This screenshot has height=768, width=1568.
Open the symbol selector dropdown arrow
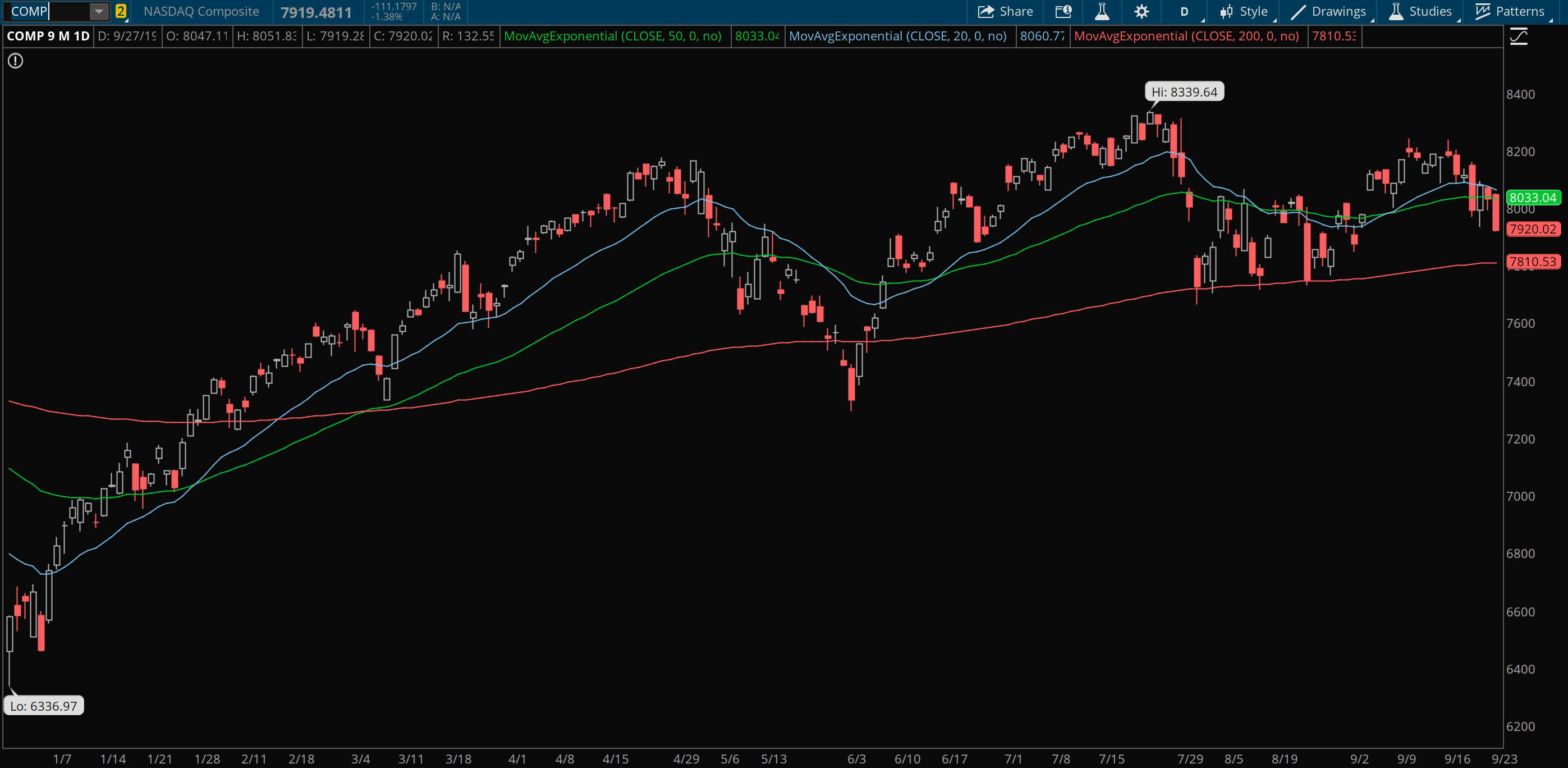[x=99, y=11]
